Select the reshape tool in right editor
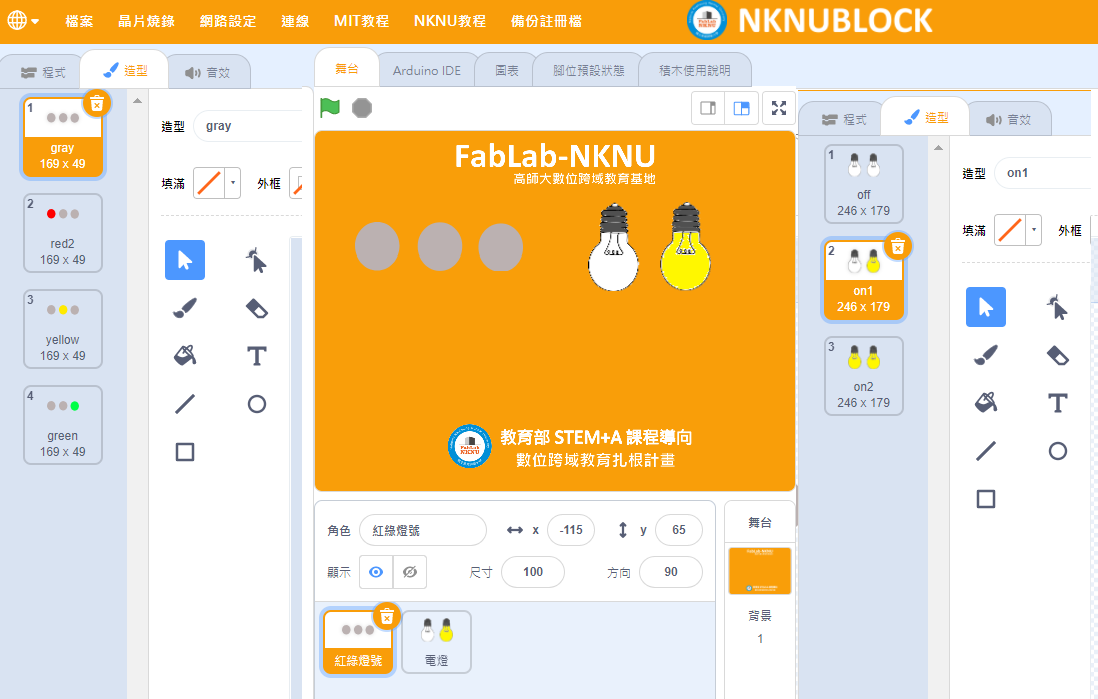This screenshot has height=699, width=1098. tap(1057, 307)
